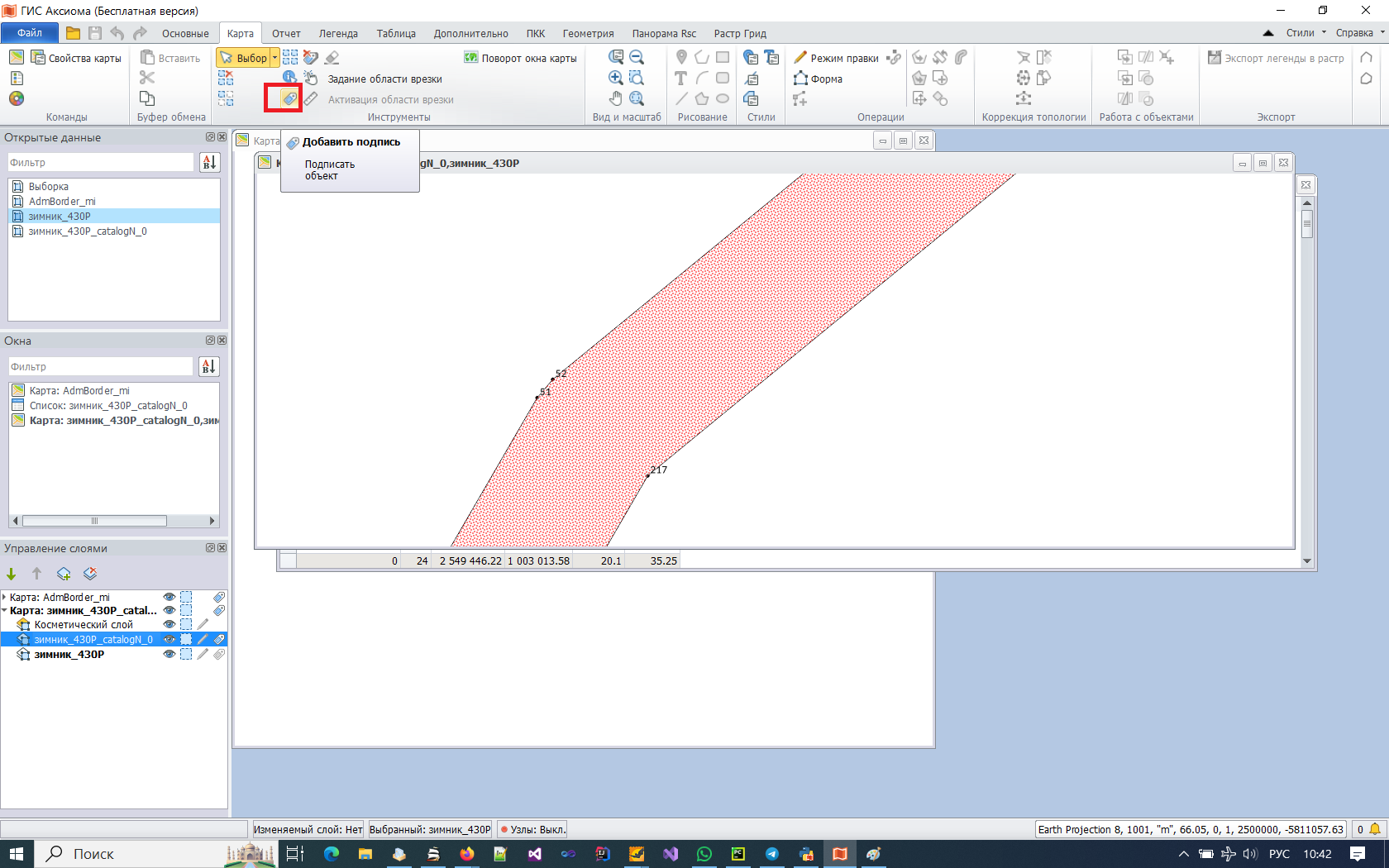Select the zoom in magnifier tool
This screenshot has height=868, width=1389.
[x=616, y=78]
